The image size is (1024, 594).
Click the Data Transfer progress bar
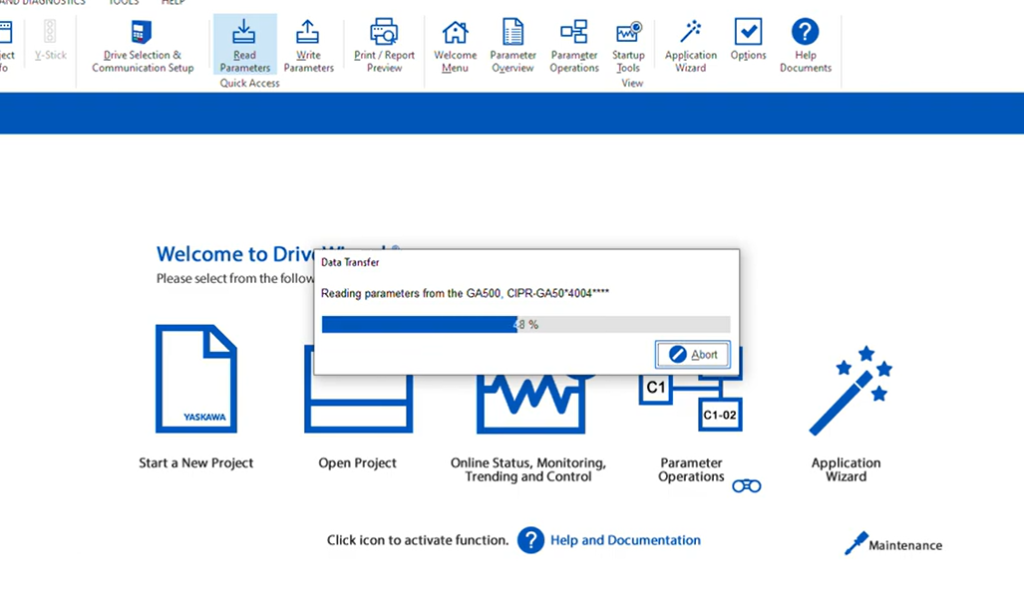(525, 325)
